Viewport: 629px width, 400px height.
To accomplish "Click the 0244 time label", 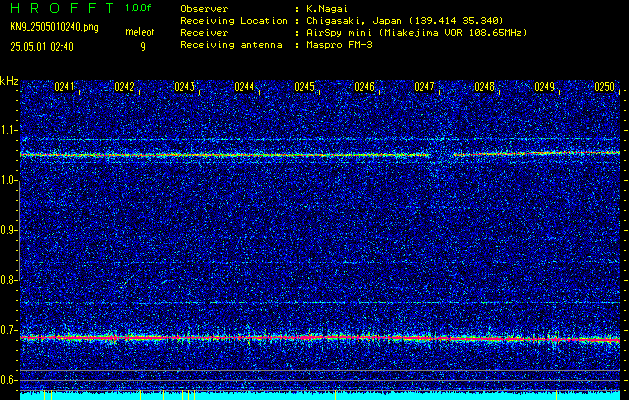I will [244, 87].
